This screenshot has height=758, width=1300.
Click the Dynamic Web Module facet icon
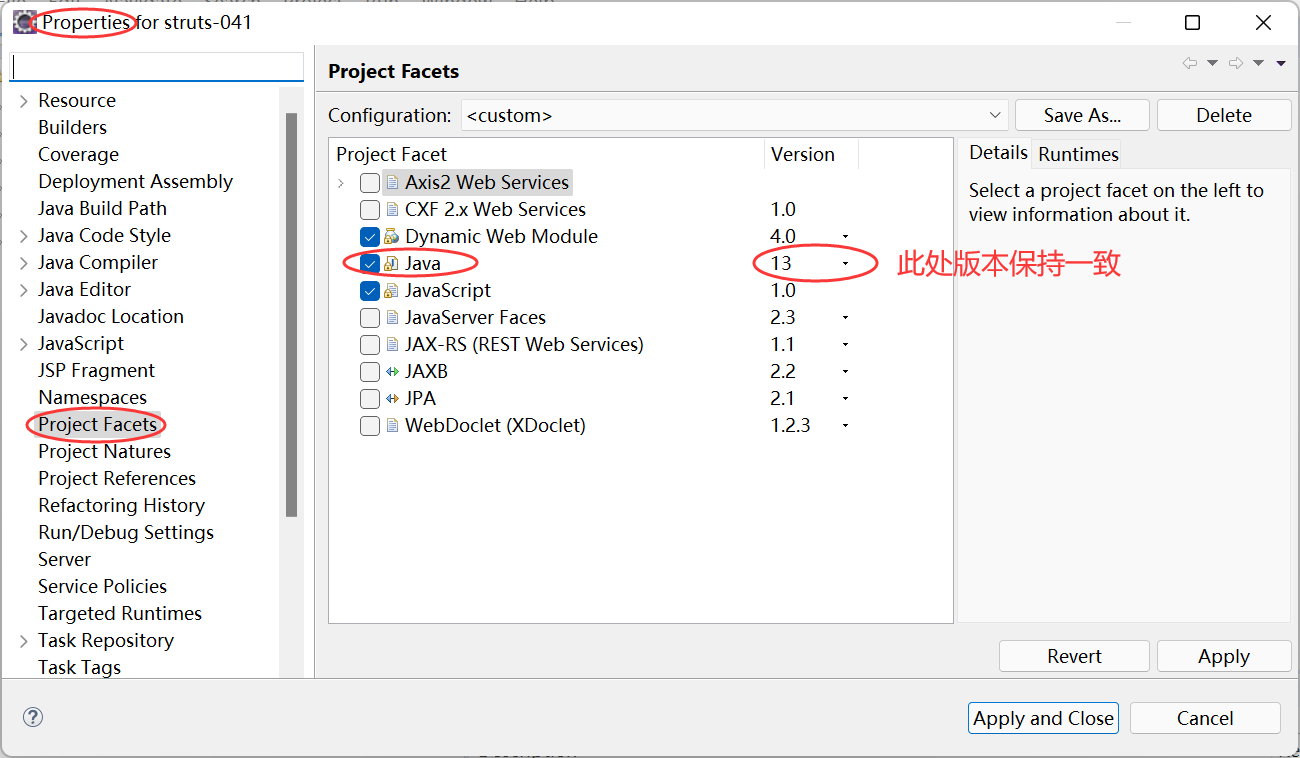392,237
